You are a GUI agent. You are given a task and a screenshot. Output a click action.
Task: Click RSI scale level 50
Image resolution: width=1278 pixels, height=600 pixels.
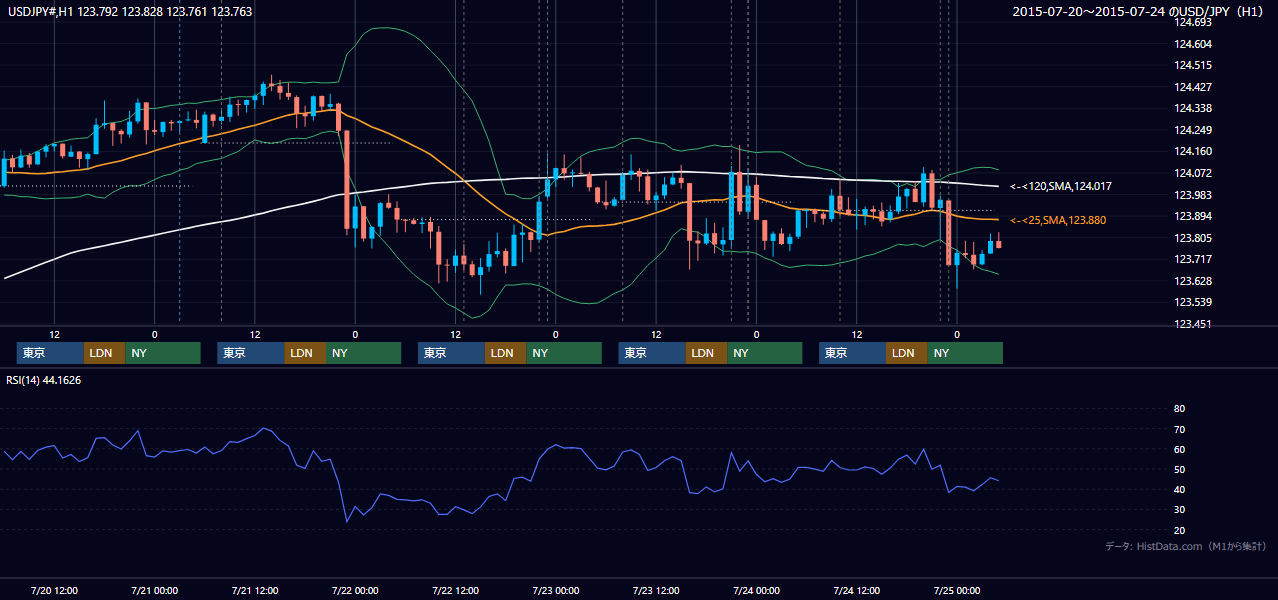coord(1179,469)
